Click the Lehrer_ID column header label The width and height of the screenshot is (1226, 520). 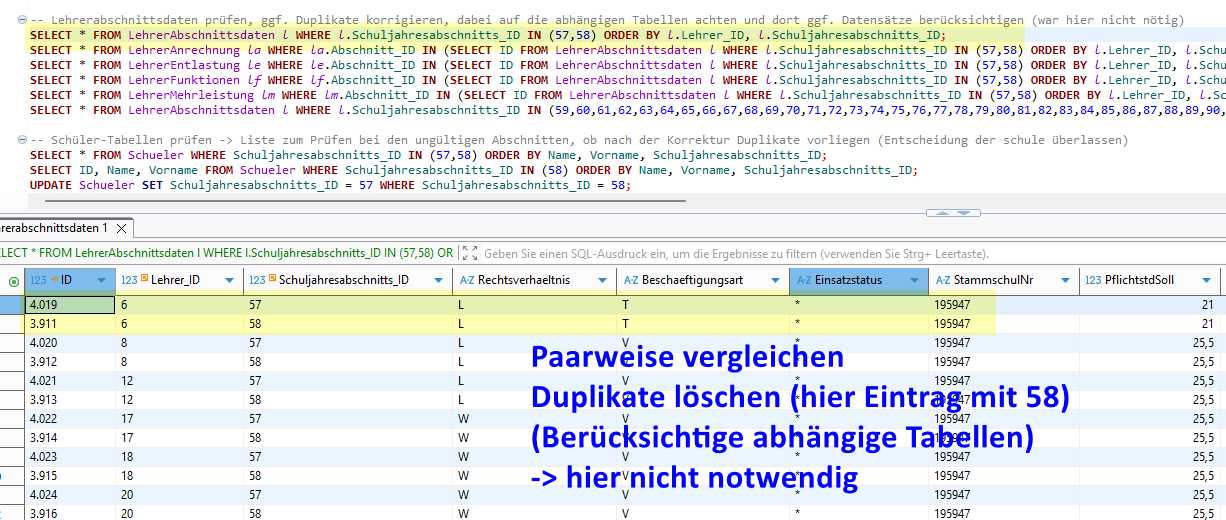tap(175, 281)
